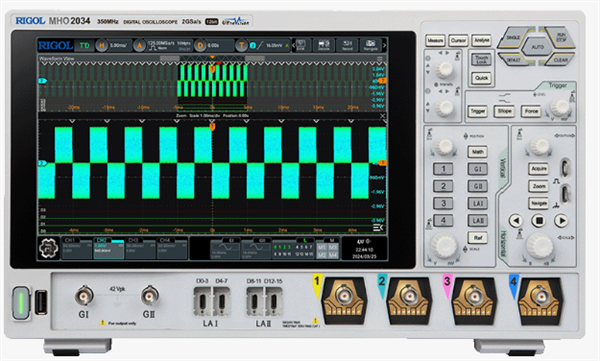Push the navigate forward play button
Screen dimensions: 600x361
[x=561, y=221]
